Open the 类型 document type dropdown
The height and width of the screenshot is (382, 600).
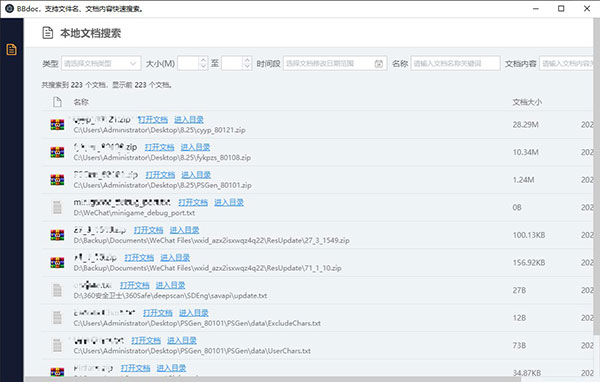101,63
